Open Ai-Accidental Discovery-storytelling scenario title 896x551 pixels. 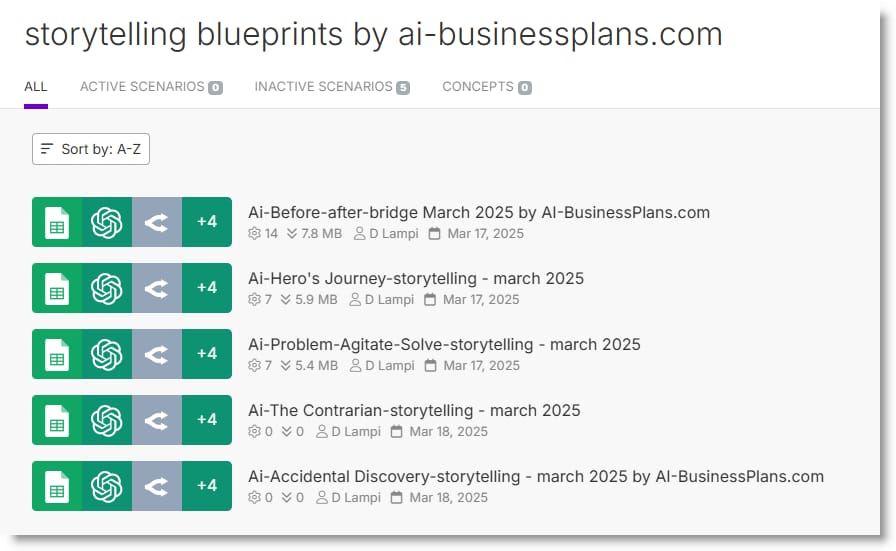[x=536, y=477]
